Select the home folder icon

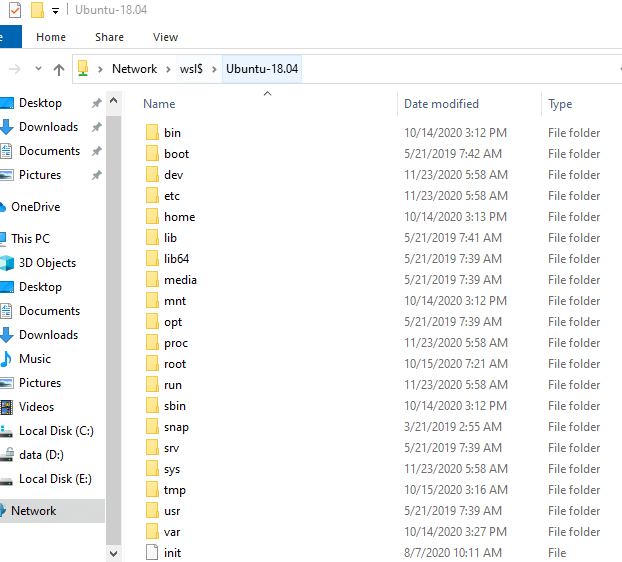pyautogui.click(x=152, y=217)
